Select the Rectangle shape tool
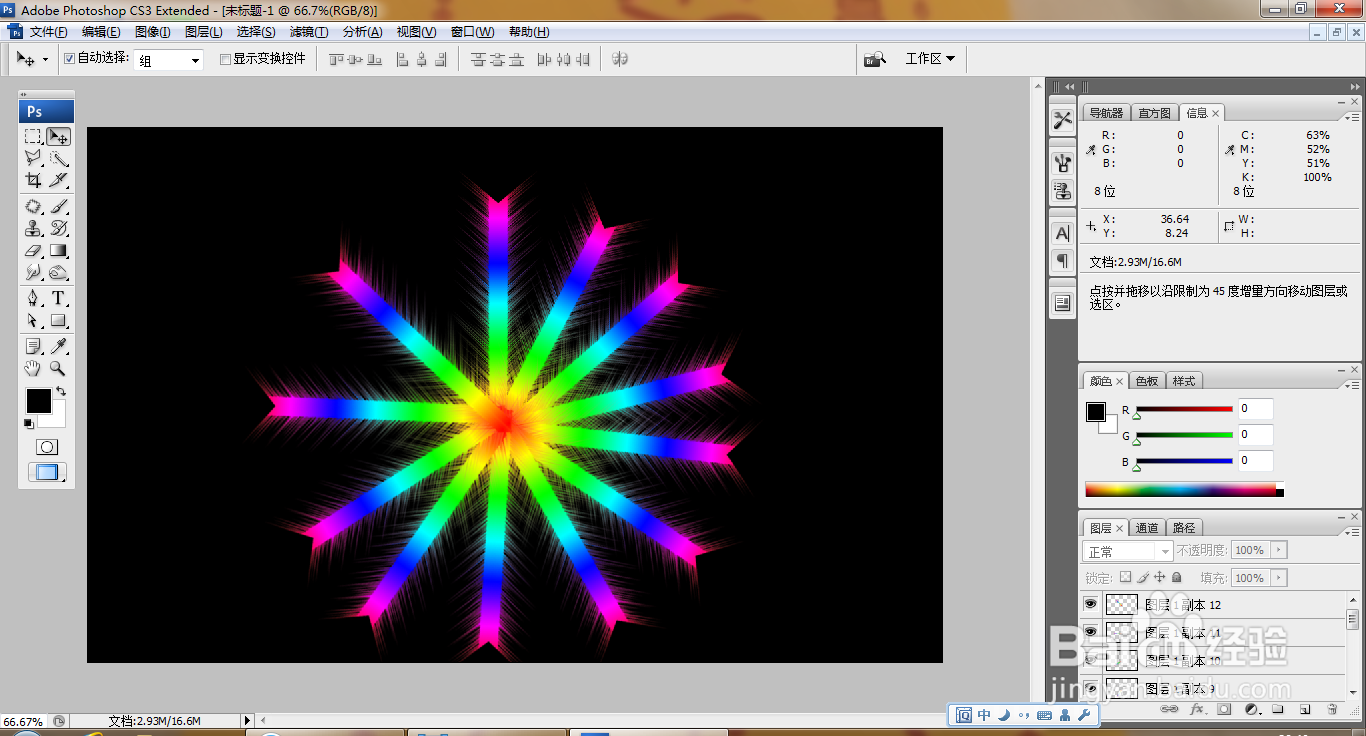Image resolution: width=1366 pixels, height=736 pixels. click(x=59, y=320)
